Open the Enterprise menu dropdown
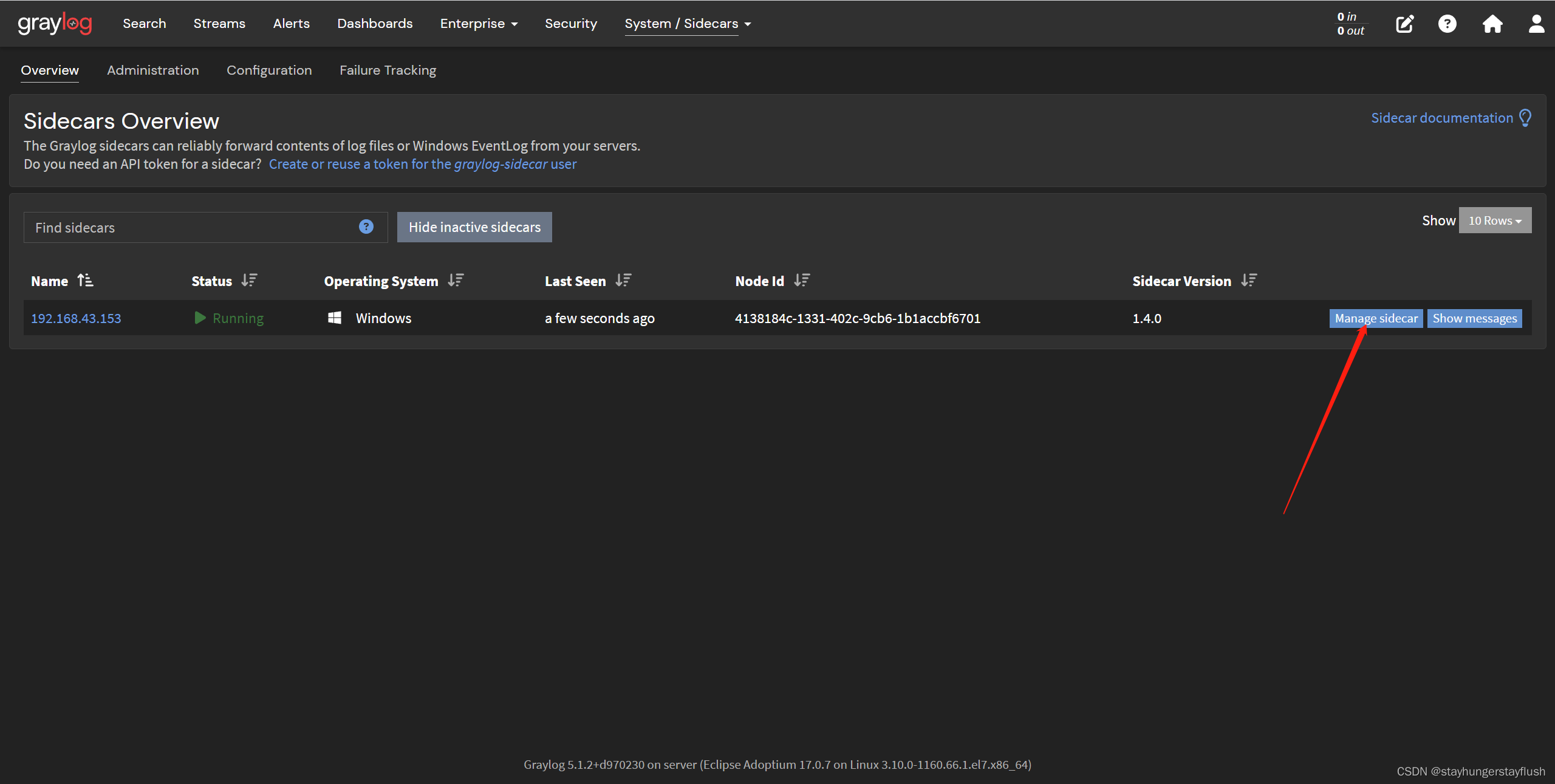 479,24
